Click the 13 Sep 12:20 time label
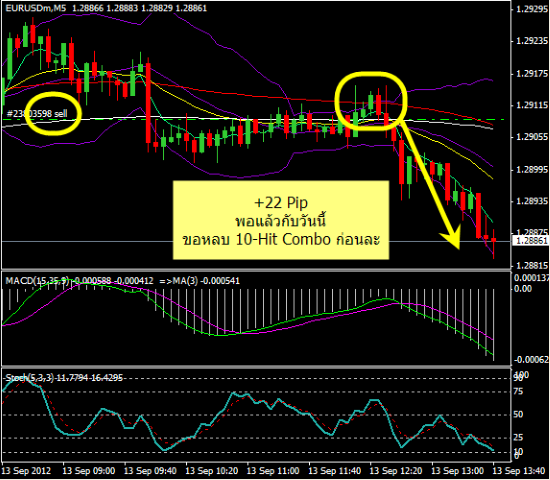The height and width of the screenshot is (480, 550). point(396,471)
